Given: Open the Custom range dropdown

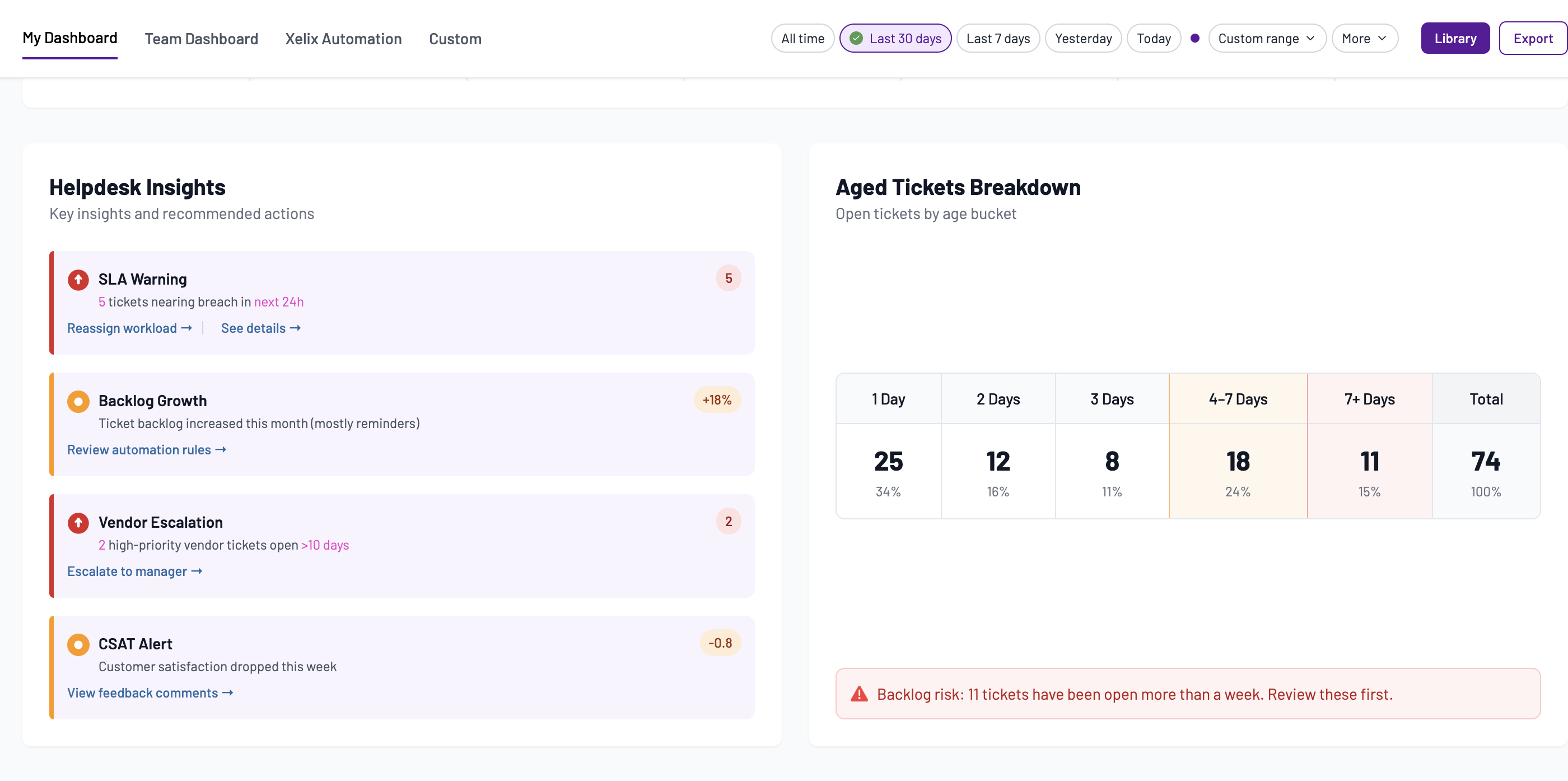Looking at the screenshot, I should click(x=1267, y=39).
